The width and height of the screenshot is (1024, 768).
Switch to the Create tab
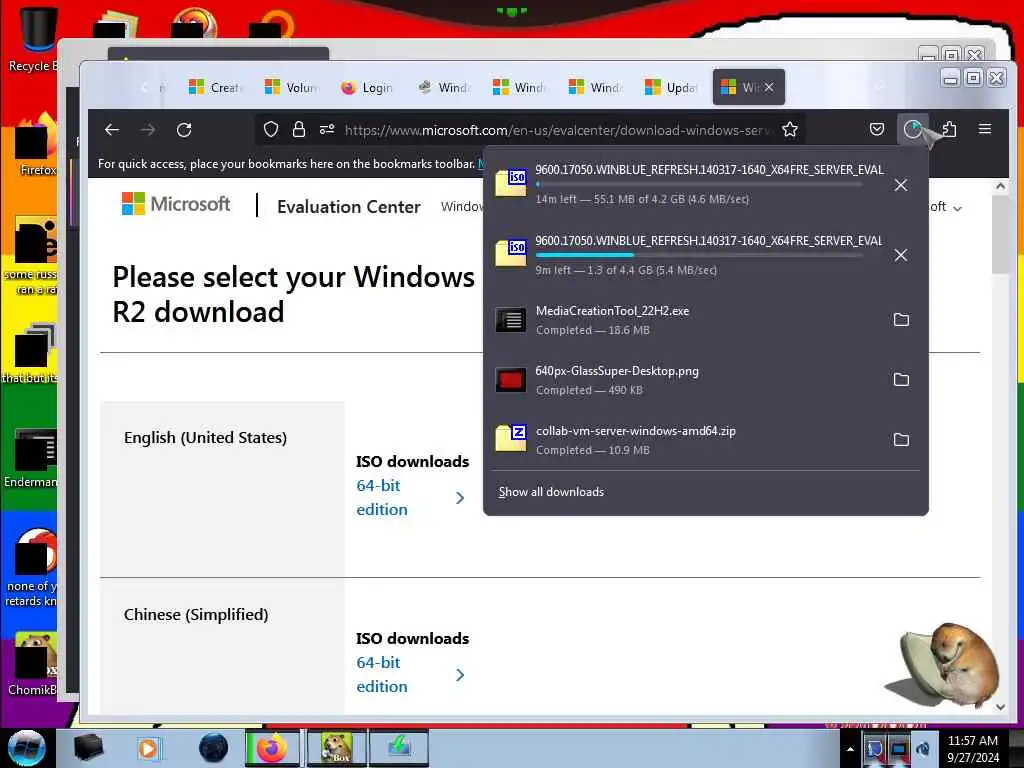216,87
